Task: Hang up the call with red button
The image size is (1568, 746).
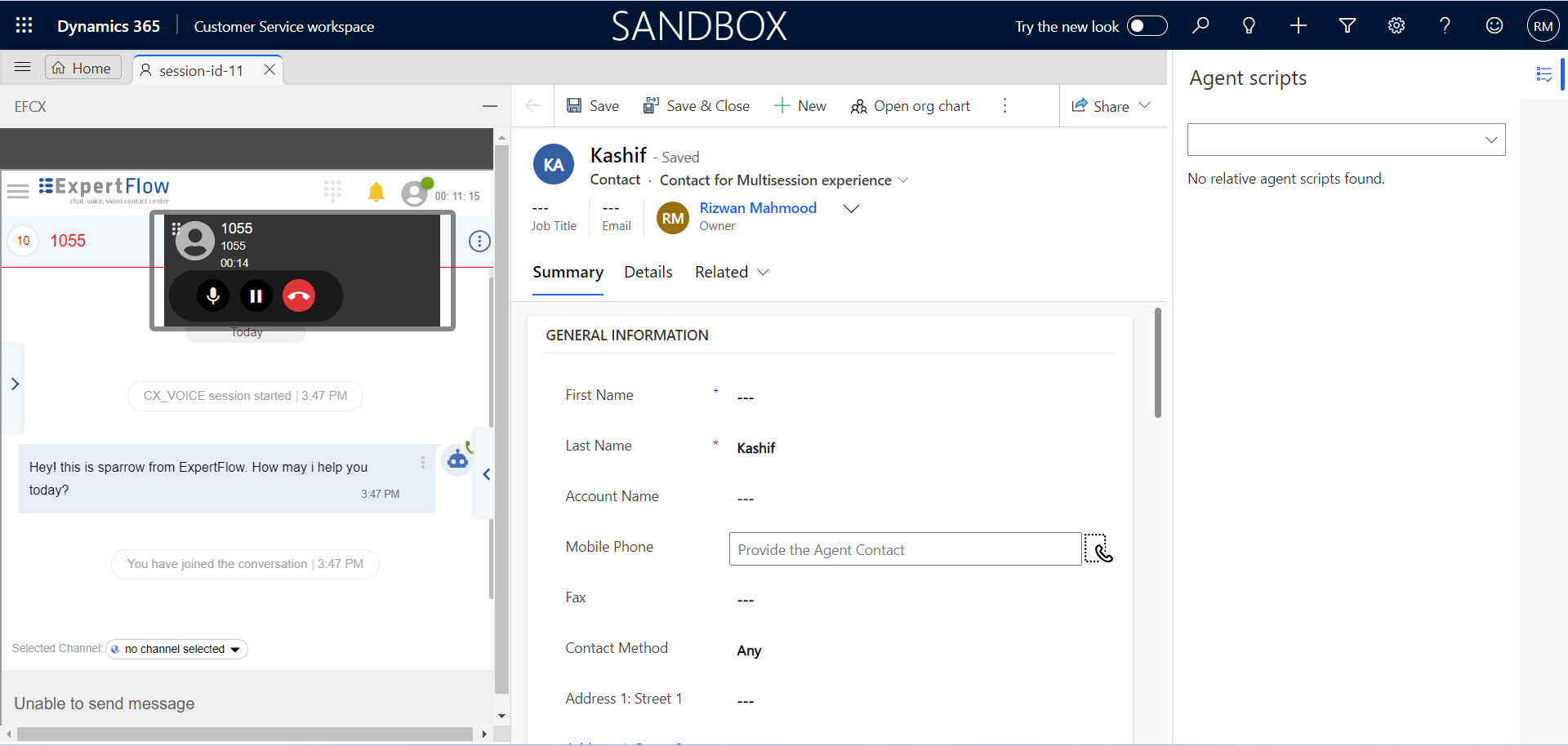Action: click(299, 295)
